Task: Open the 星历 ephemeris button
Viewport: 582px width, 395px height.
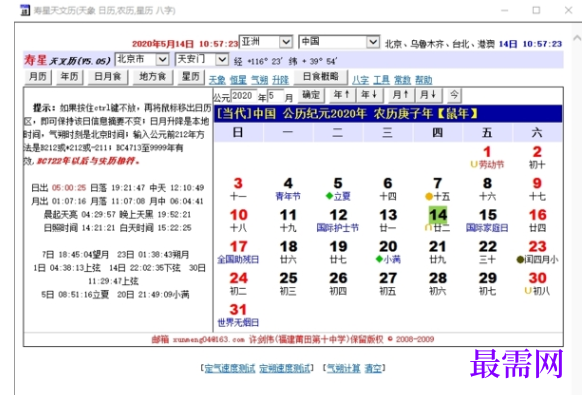Action: click(x=191, y=77)
